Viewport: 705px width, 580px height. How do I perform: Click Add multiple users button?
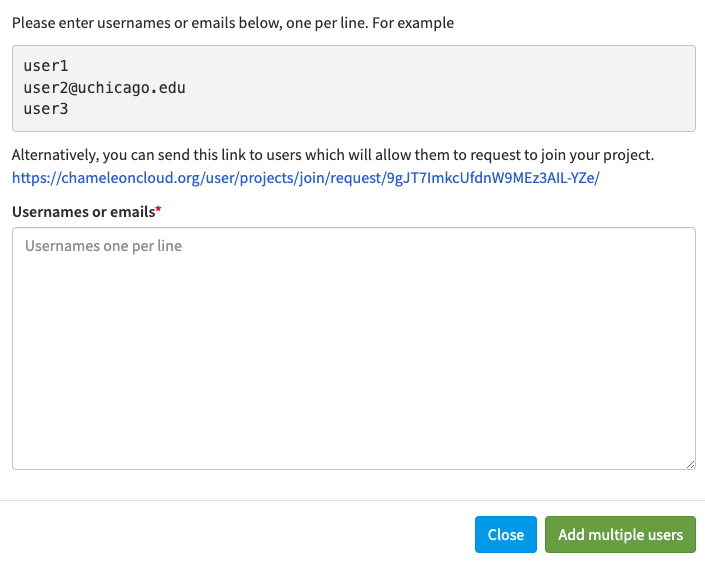[620, 534]
